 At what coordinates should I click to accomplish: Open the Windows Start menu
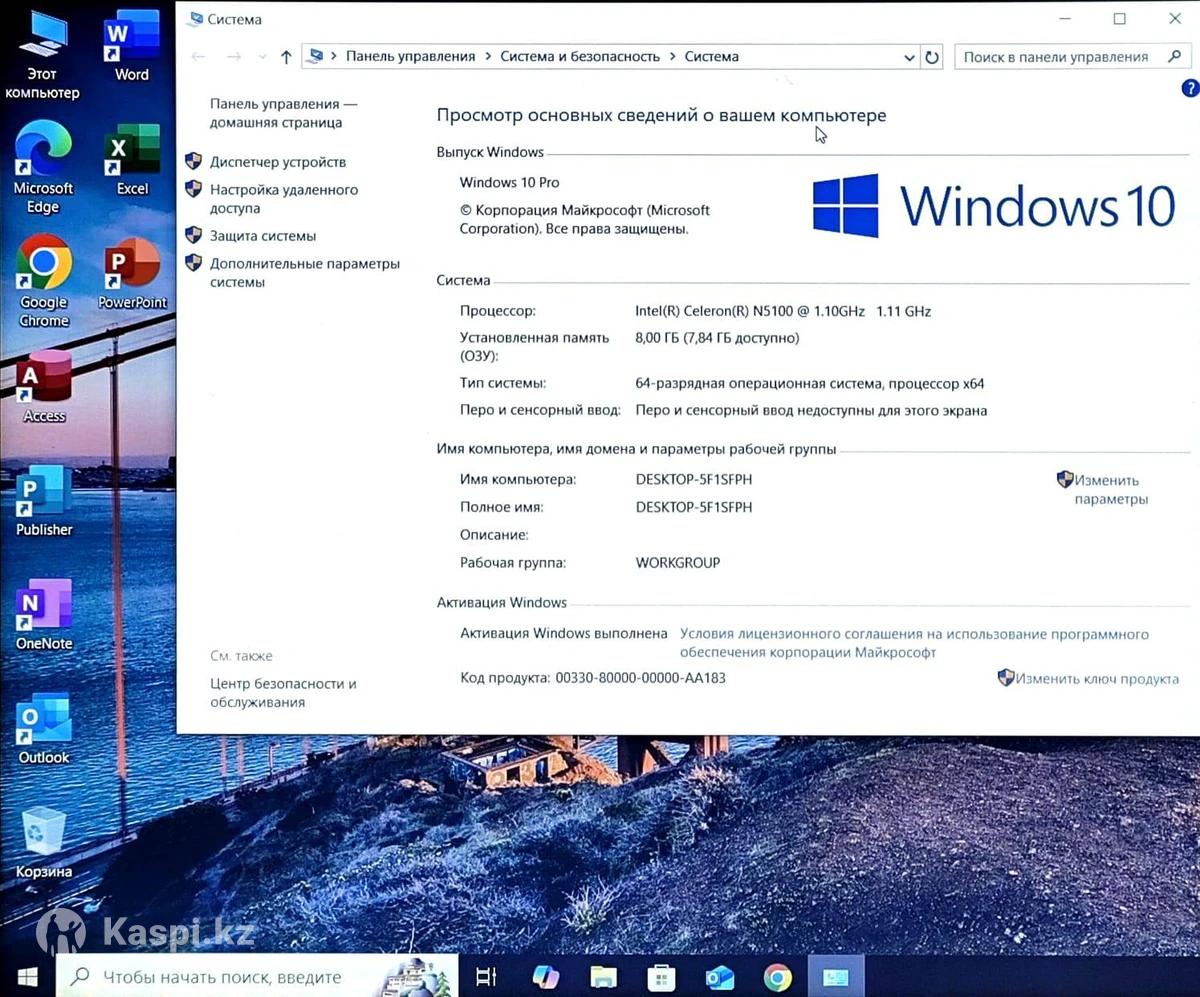pos(27,976)
